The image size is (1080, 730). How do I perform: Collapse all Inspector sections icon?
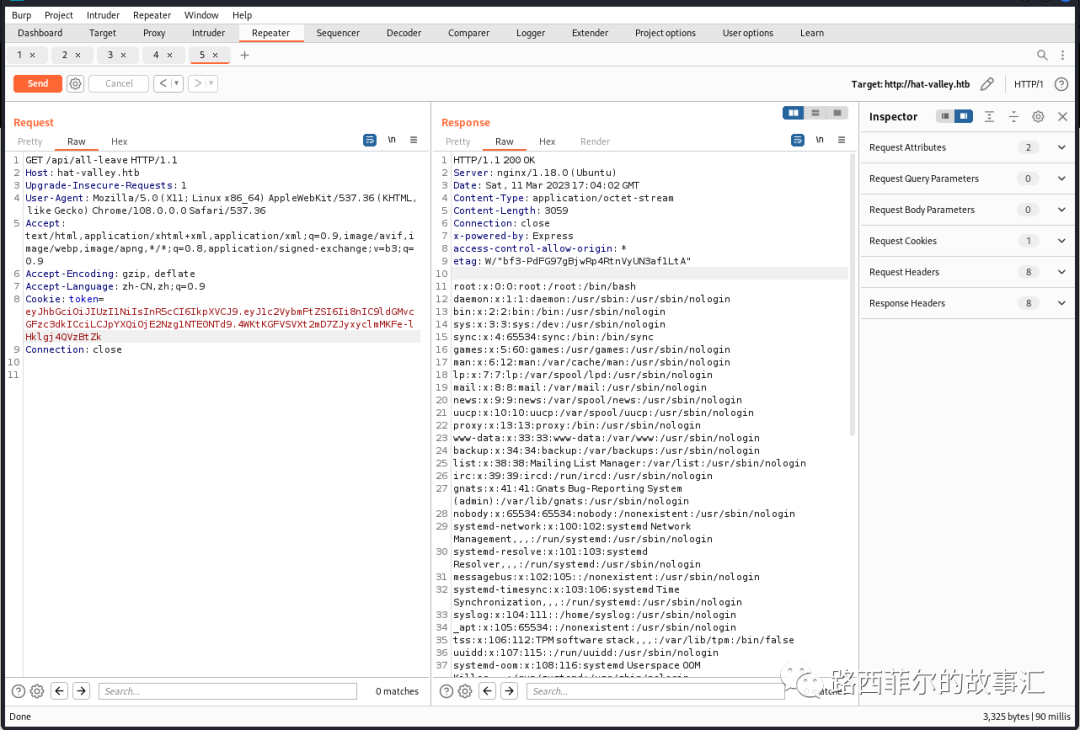click(1014, 116)
